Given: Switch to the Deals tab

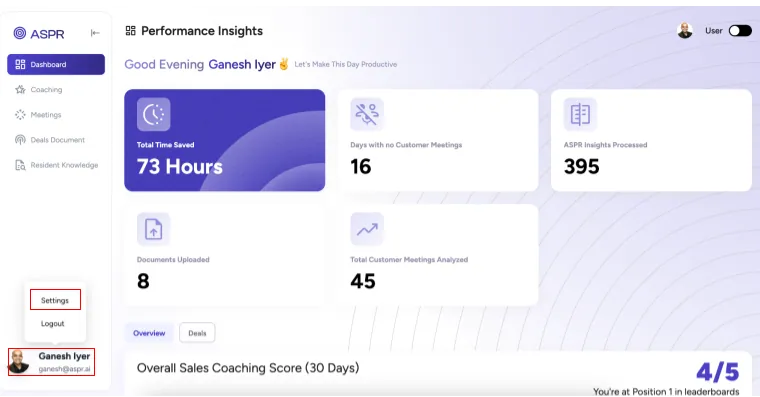Looking at the screenshot, I should 197,333.
